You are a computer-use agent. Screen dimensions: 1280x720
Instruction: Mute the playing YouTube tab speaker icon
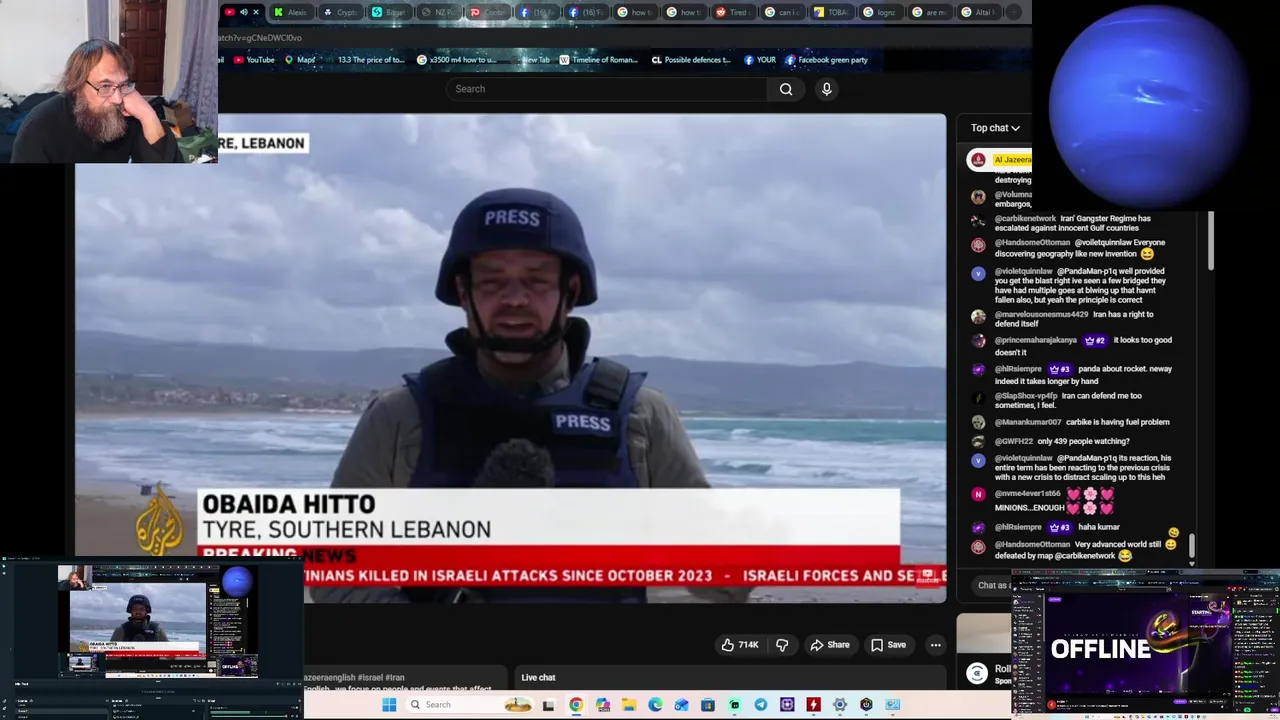pos(243,12)
